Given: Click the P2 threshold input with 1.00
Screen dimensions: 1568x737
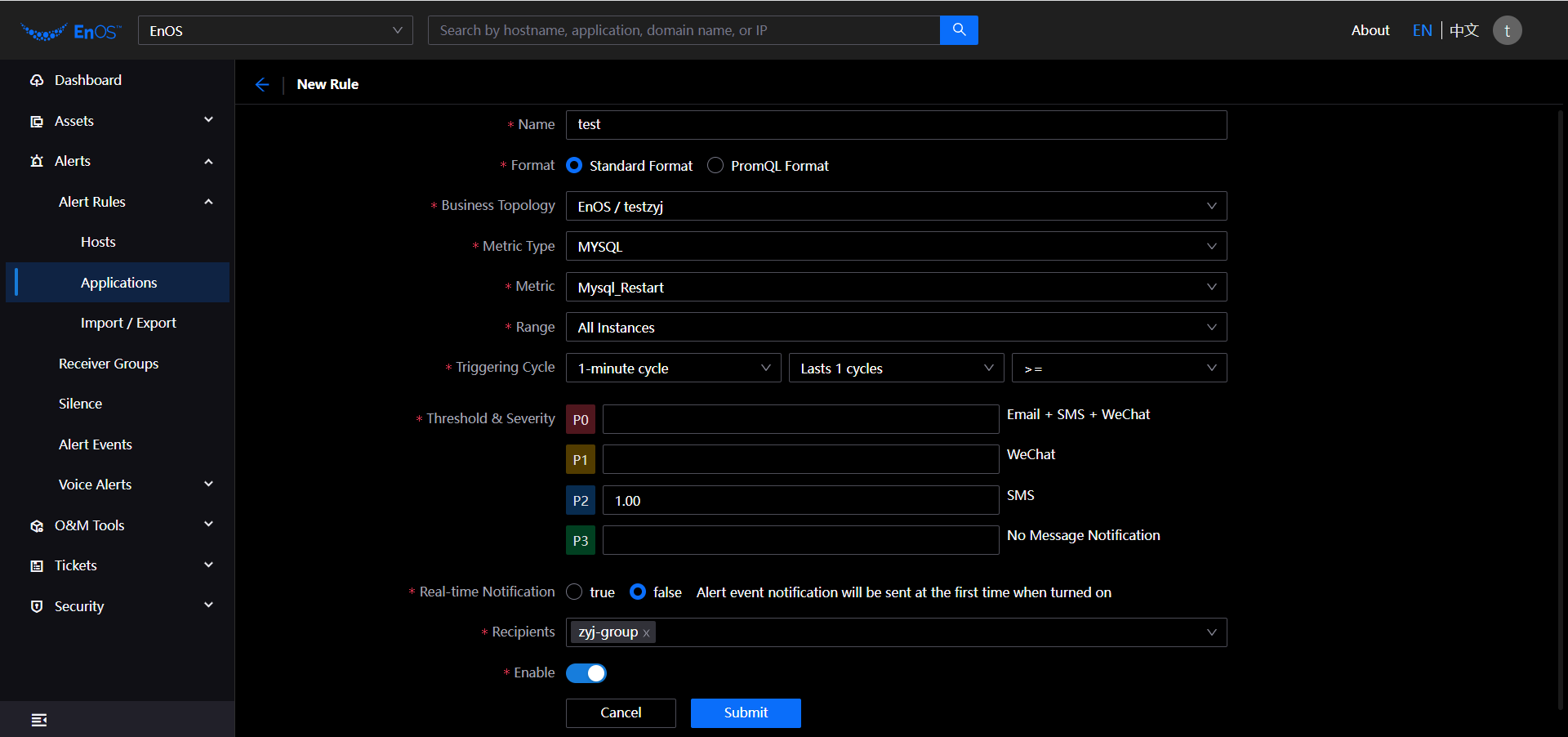Looking at the screenshot, I should [800, 500].
